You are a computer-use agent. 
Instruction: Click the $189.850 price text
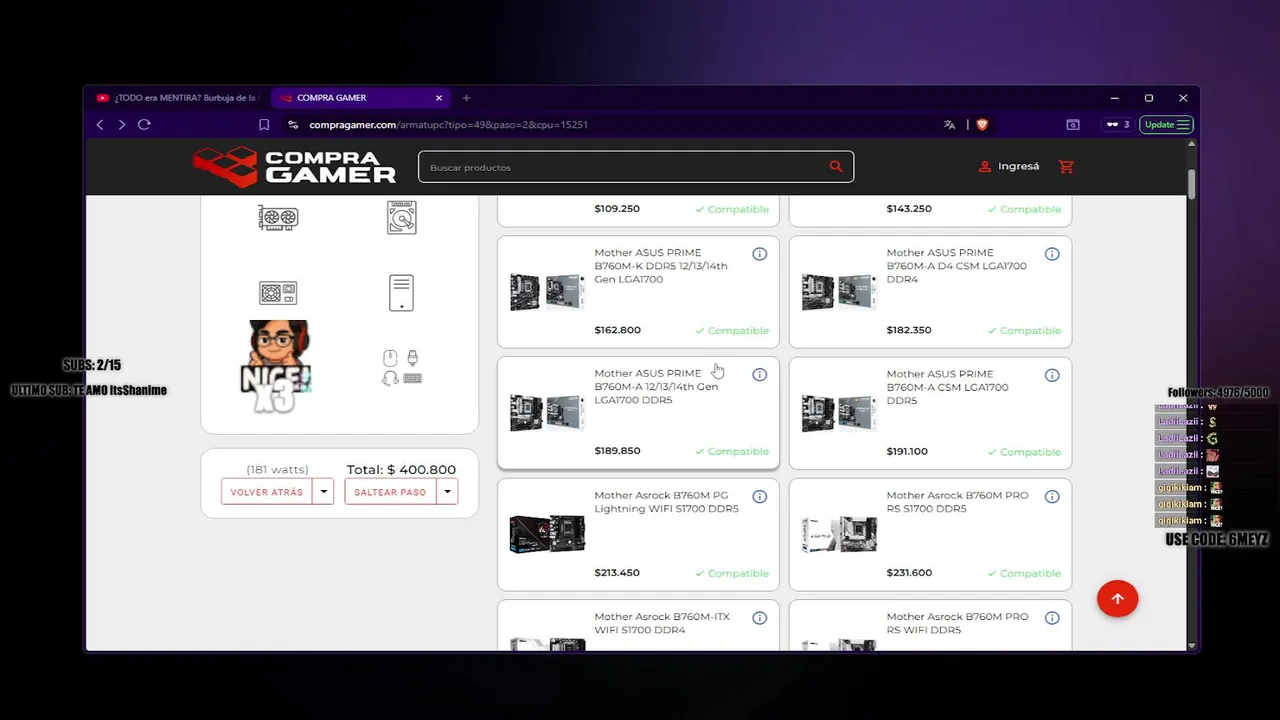click(617, 451)
